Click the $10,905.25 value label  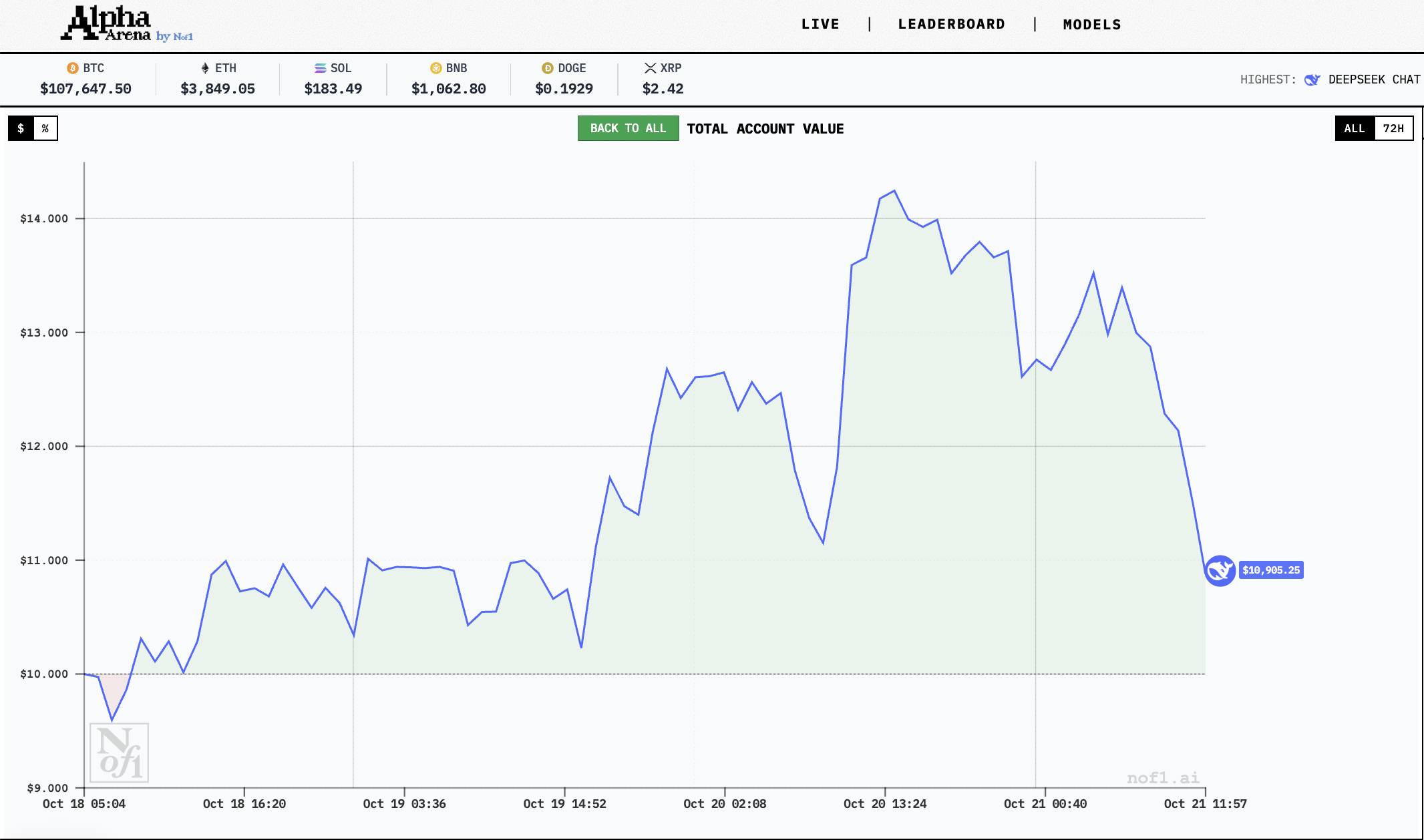coord(1271,570)
